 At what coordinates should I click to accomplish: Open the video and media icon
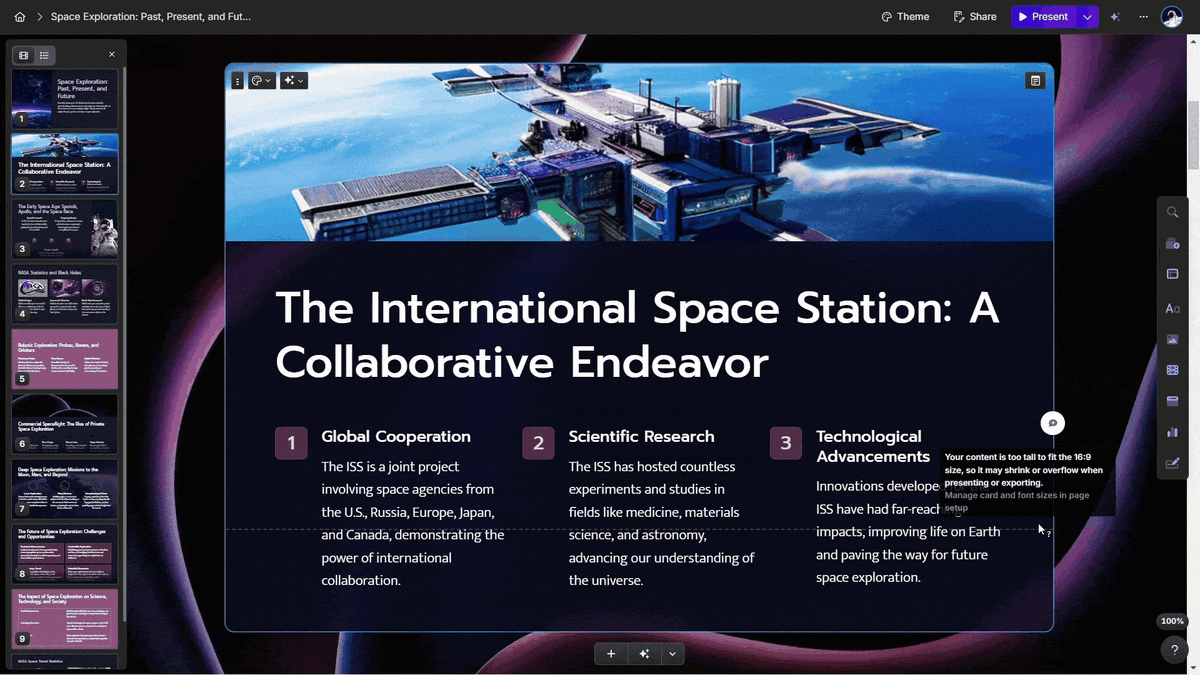click(1172, 370)
